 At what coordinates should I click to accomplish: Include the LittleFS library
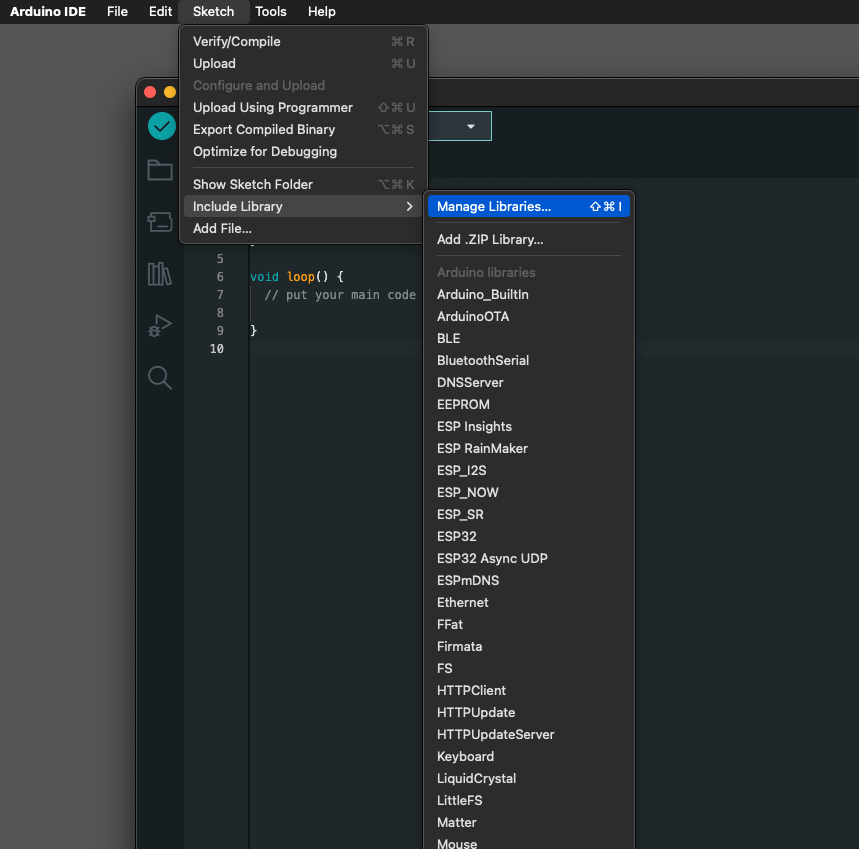(x=529, y=800)
